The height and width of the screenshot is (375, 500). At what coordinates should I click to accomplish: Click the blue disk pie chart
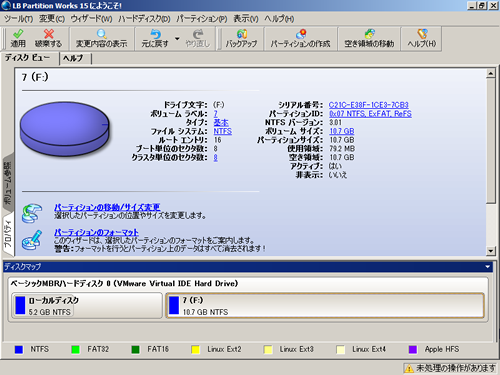[65, 129]
